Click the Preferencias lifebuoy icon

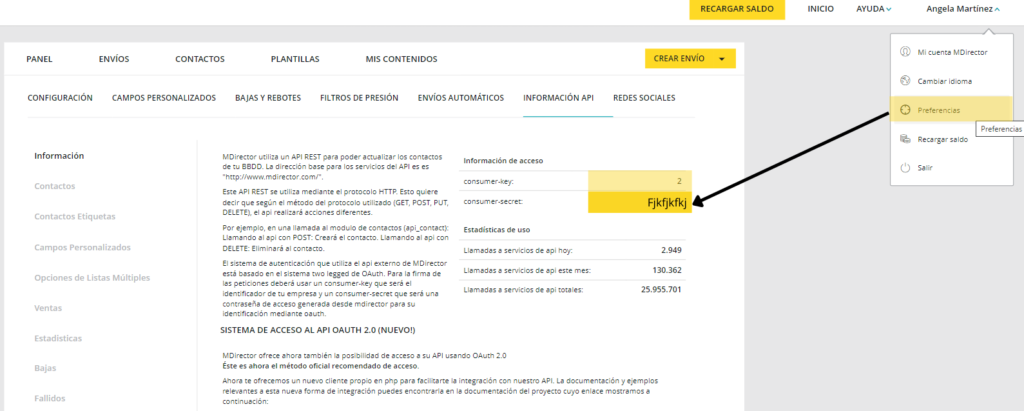(x=905, y=110)
